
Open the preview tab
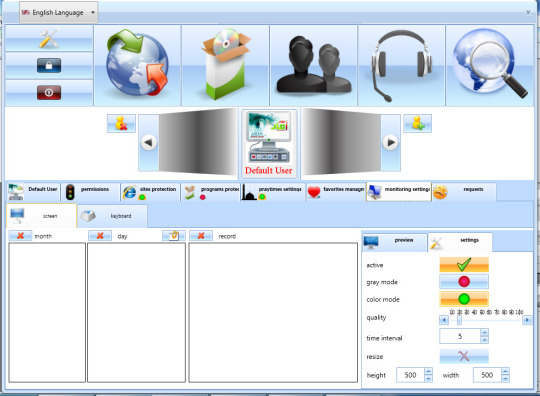(x=395, y=242)
